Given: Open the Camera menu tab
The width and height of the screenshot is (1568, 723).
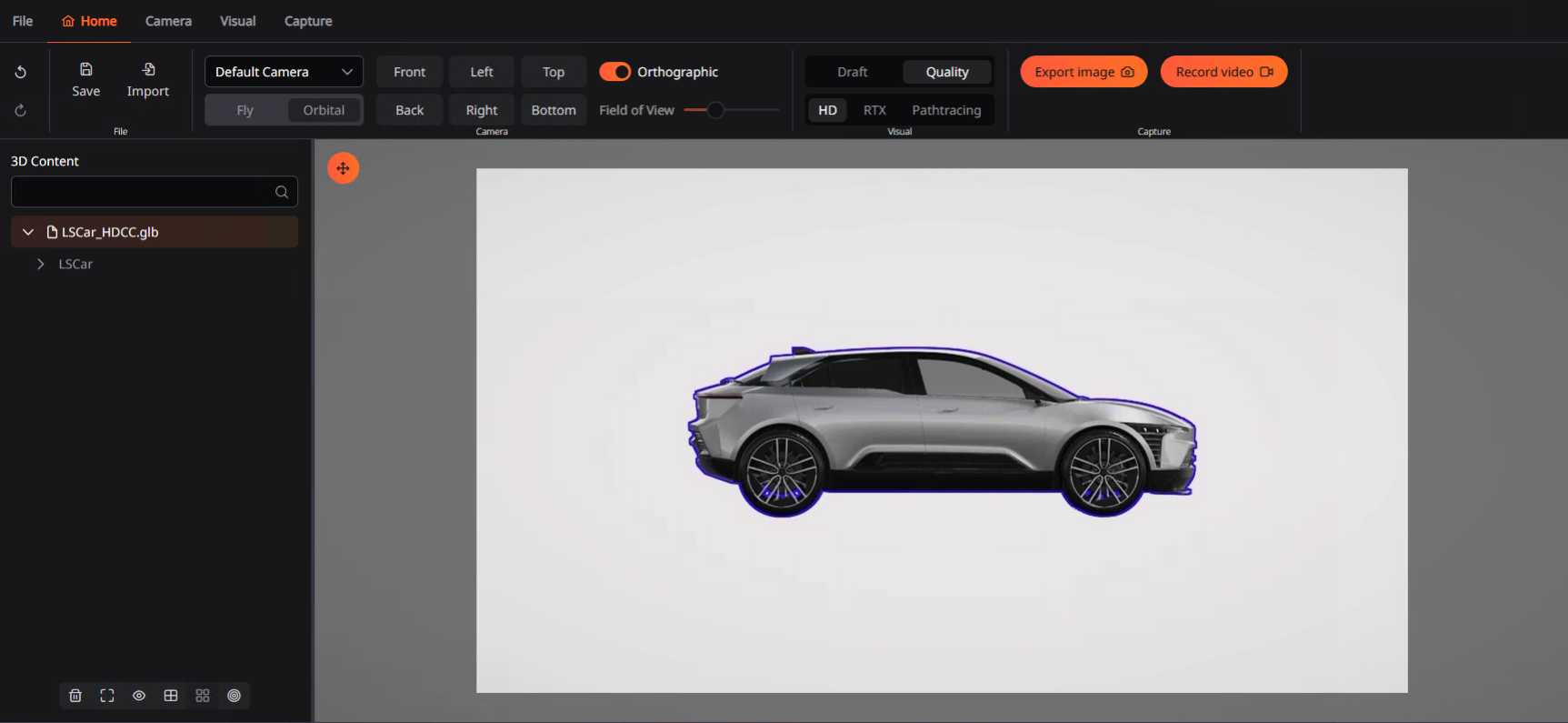Looking at the screenshot, I should tap(168, 21).
